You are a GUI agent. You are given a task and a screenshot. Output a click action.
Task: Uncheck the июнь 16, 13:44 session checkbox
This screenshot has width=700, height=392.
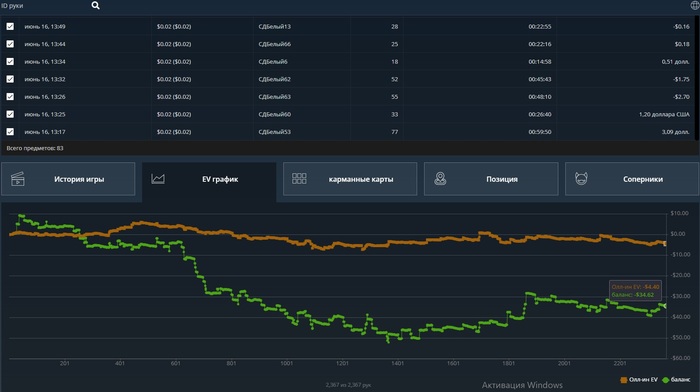(10, 44)
